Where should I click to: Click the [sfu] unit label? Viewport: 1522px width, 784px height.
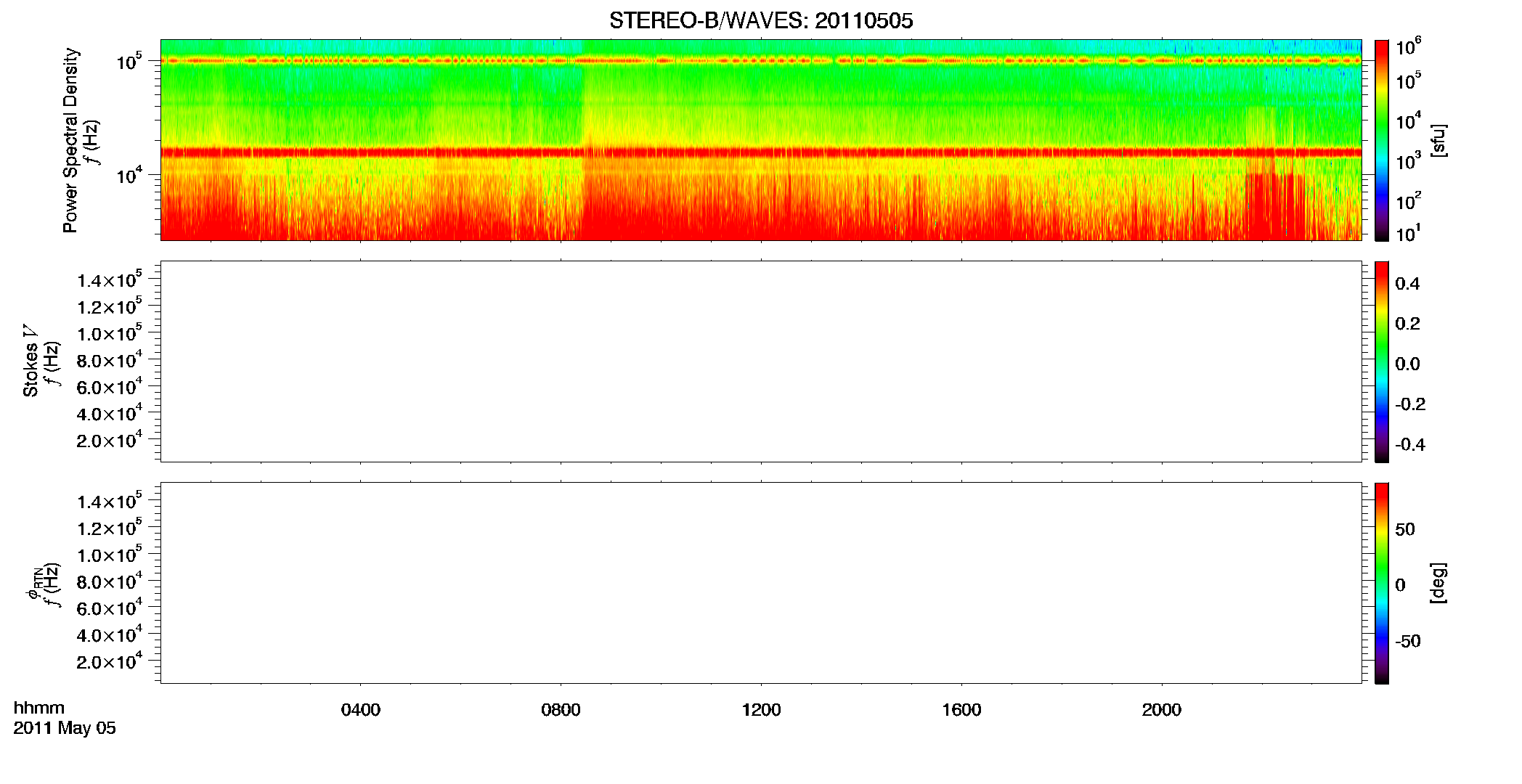[1438, 140]
